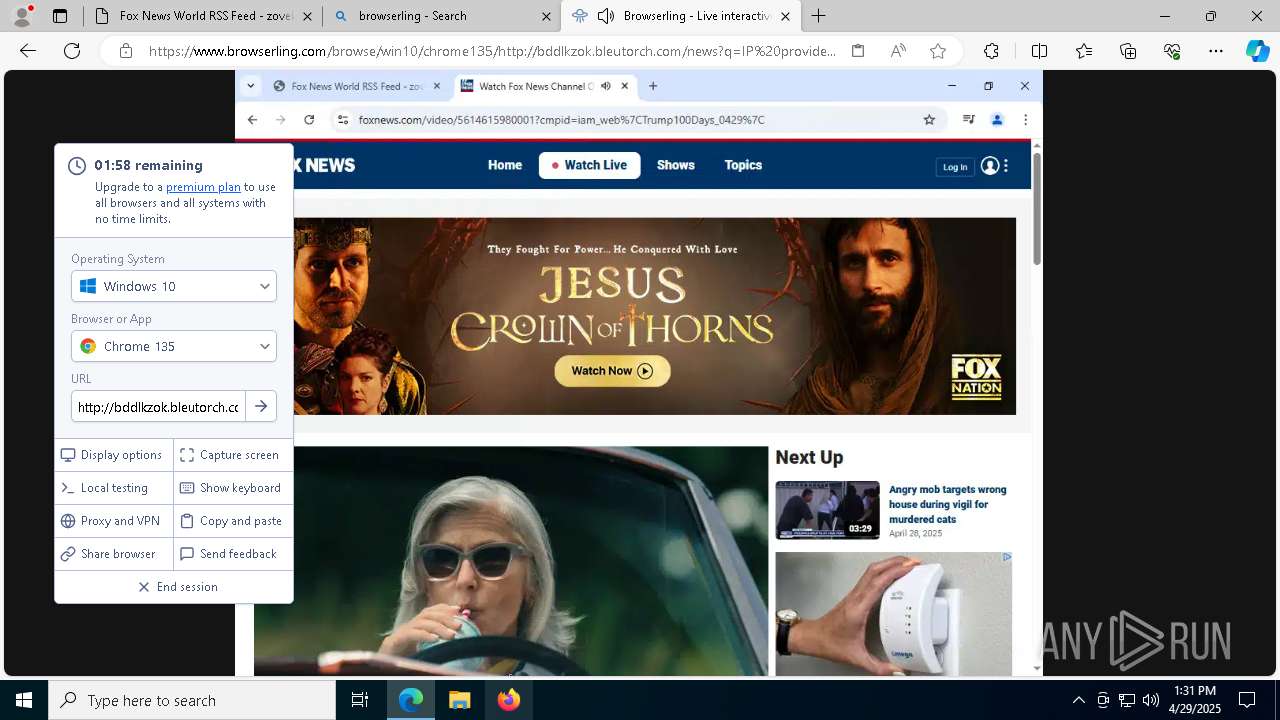Open Edge collections
The image size is (1280, 720).
coord(1128,51)
